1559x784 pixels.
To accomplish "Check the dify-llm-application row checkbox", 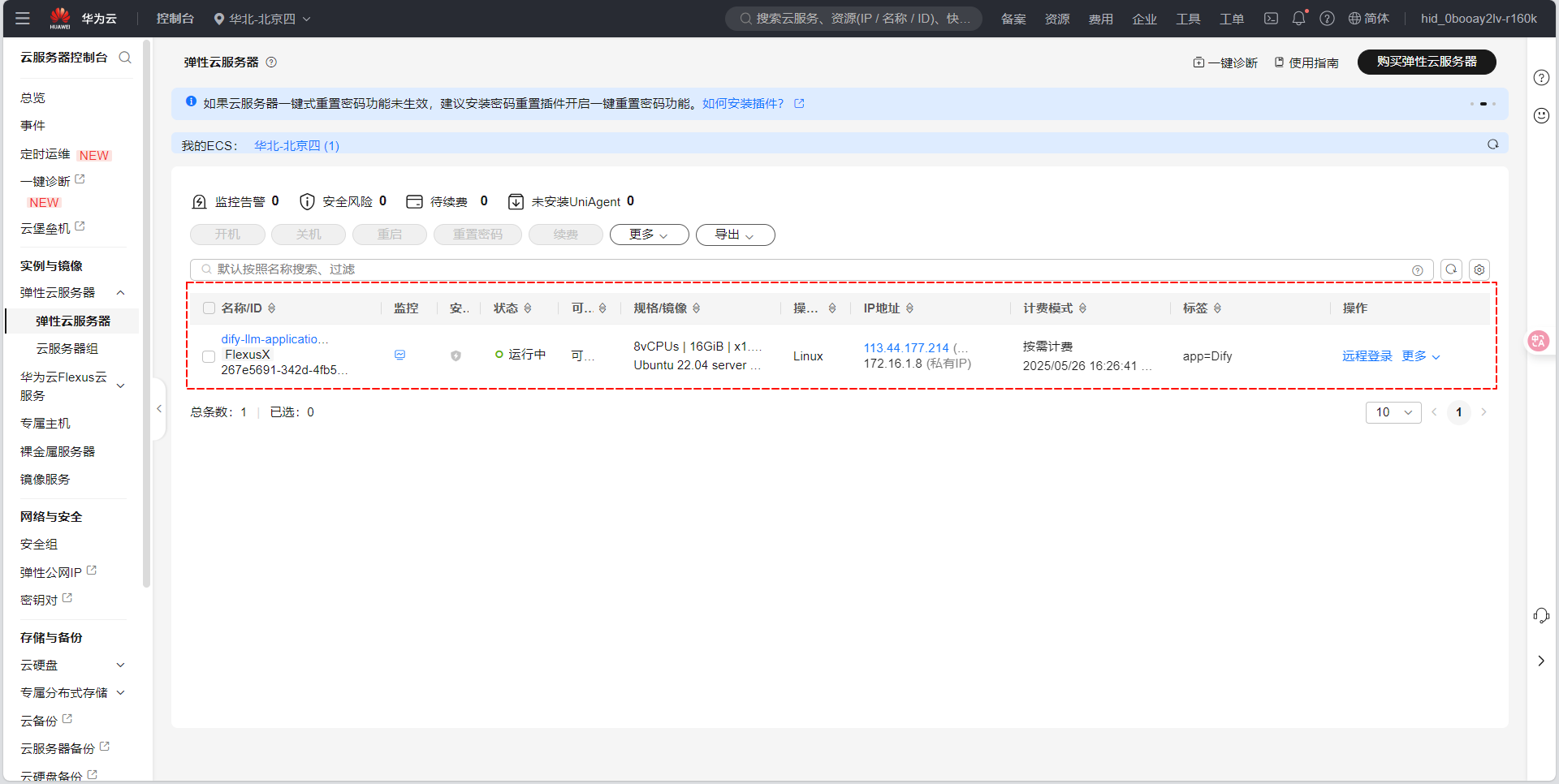I will tap(209, 356).
